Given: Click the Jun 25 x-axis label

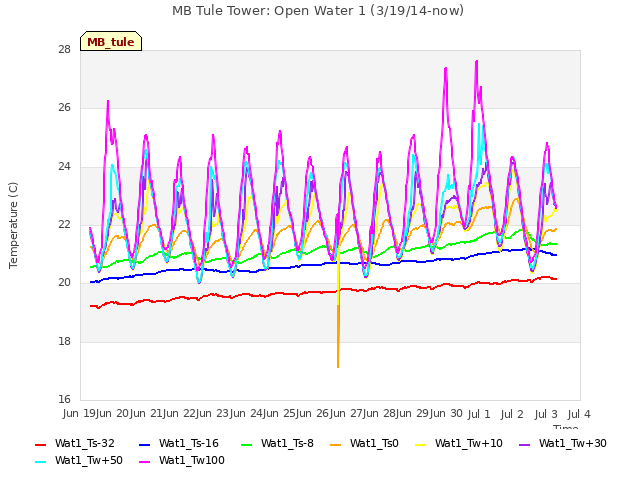Looking at the screenshot, I should coord(279,414).
